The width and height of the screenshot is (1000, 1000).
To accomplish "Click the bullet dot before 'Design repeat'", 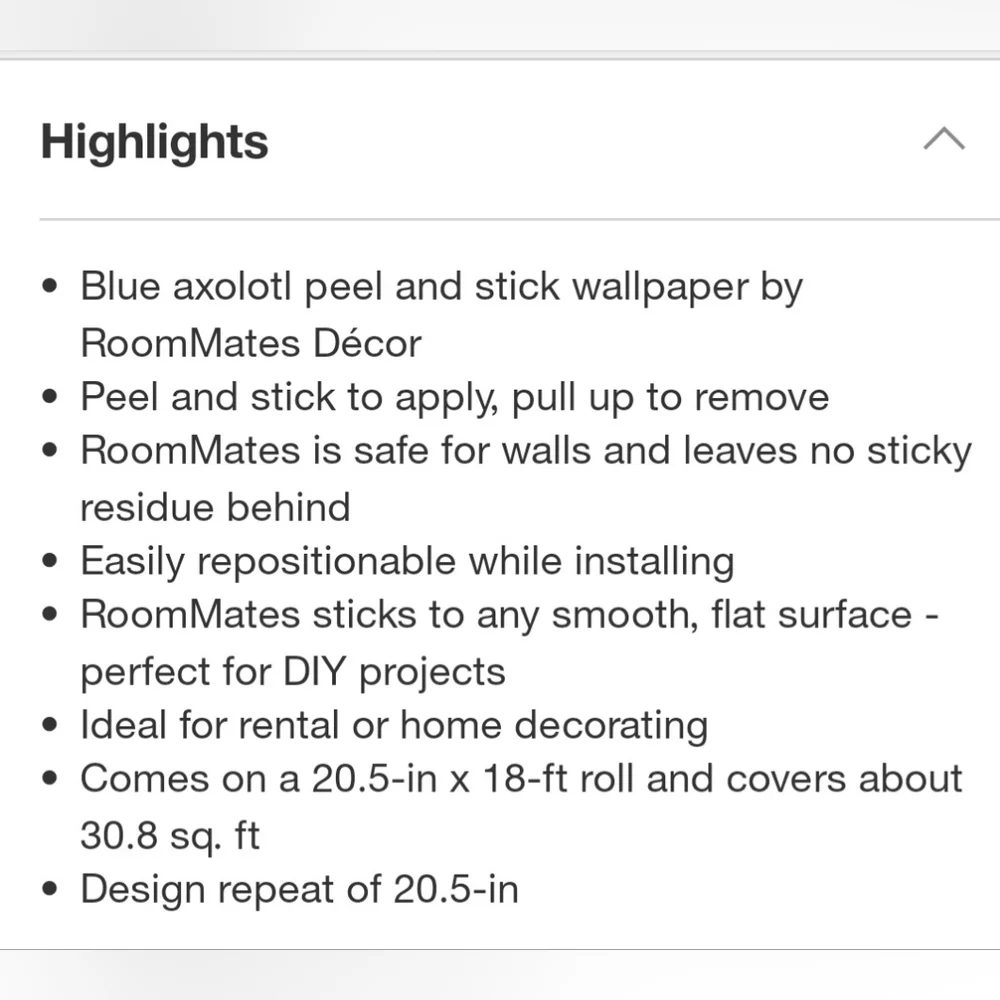I will (x=50, y=888).
